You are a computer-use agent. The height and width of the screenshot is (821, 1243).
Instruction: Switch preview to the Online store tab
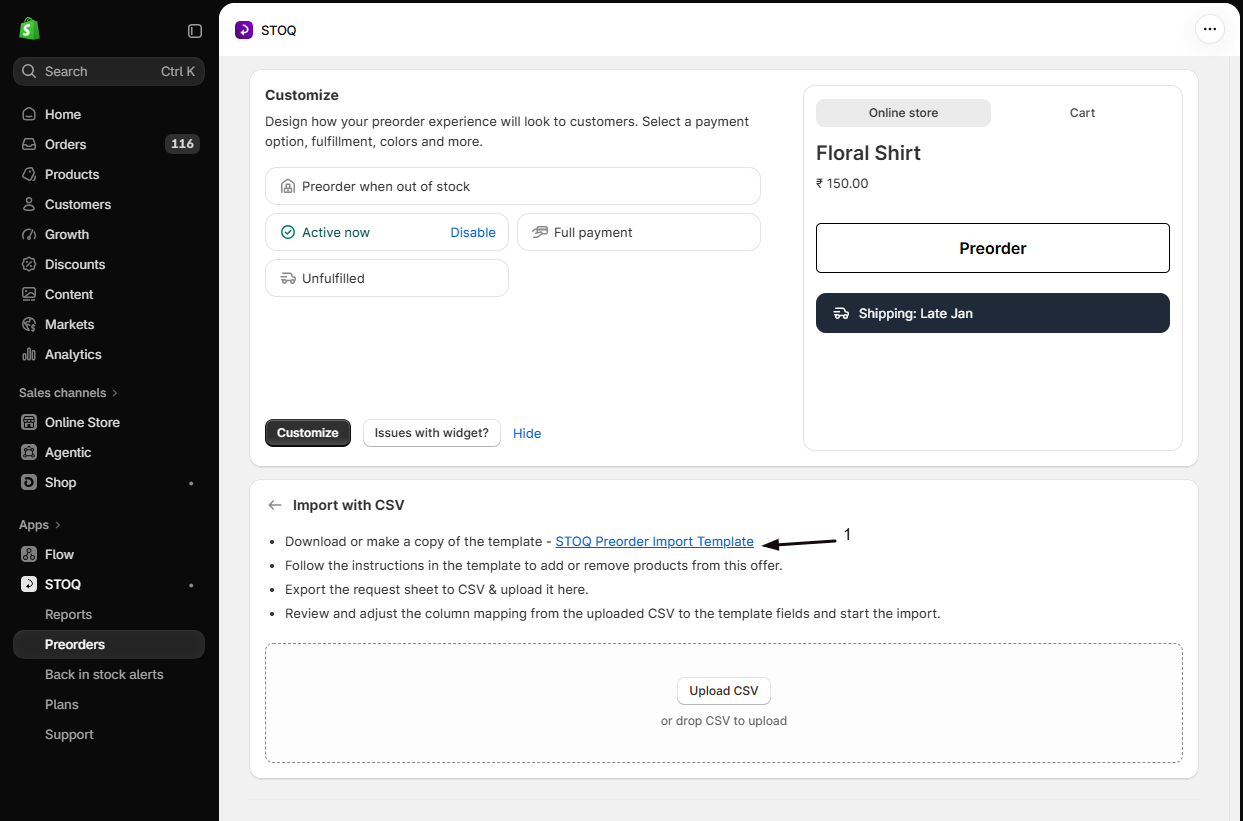point(903,113)
